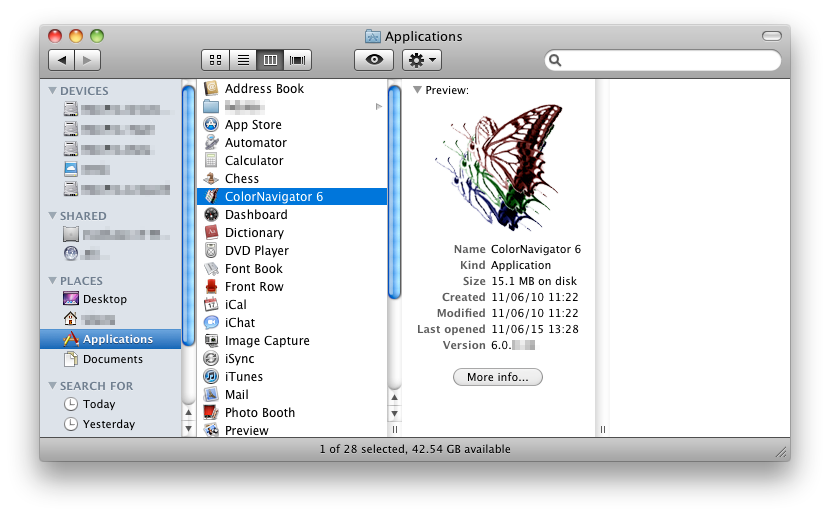
Task: Click the search field
Action: (663, 60)
